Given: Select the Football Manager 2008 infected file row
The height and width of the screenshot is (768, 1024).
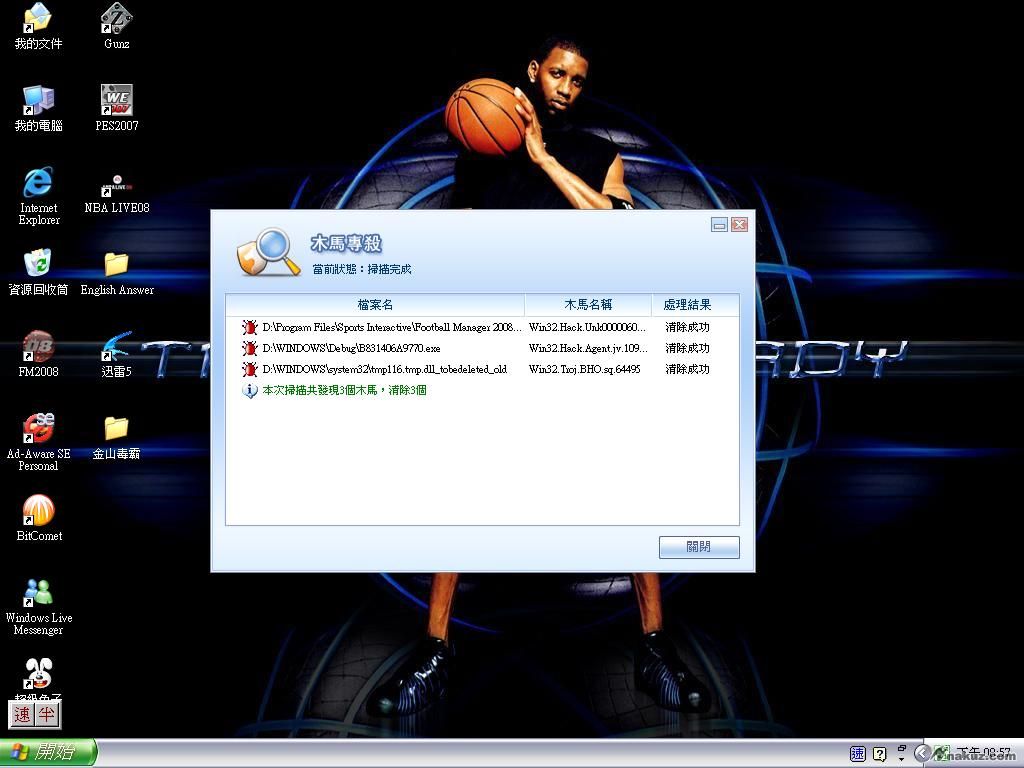Looking at the screenshot, I should [x=482, y=327].
